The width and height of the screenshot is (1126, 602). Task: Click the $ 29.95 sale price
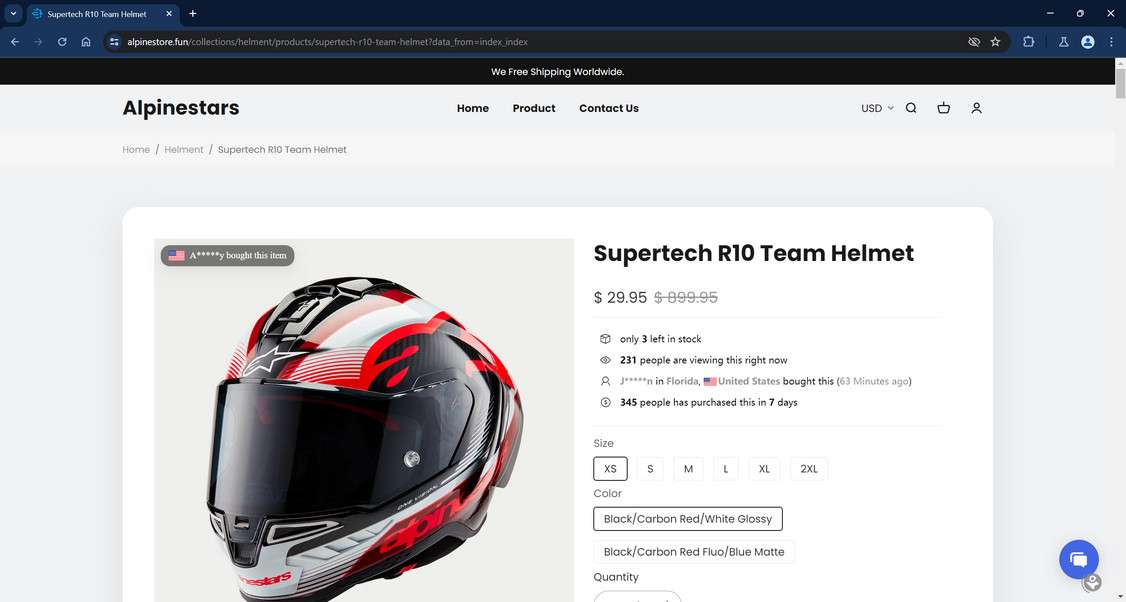coord(620,297)
